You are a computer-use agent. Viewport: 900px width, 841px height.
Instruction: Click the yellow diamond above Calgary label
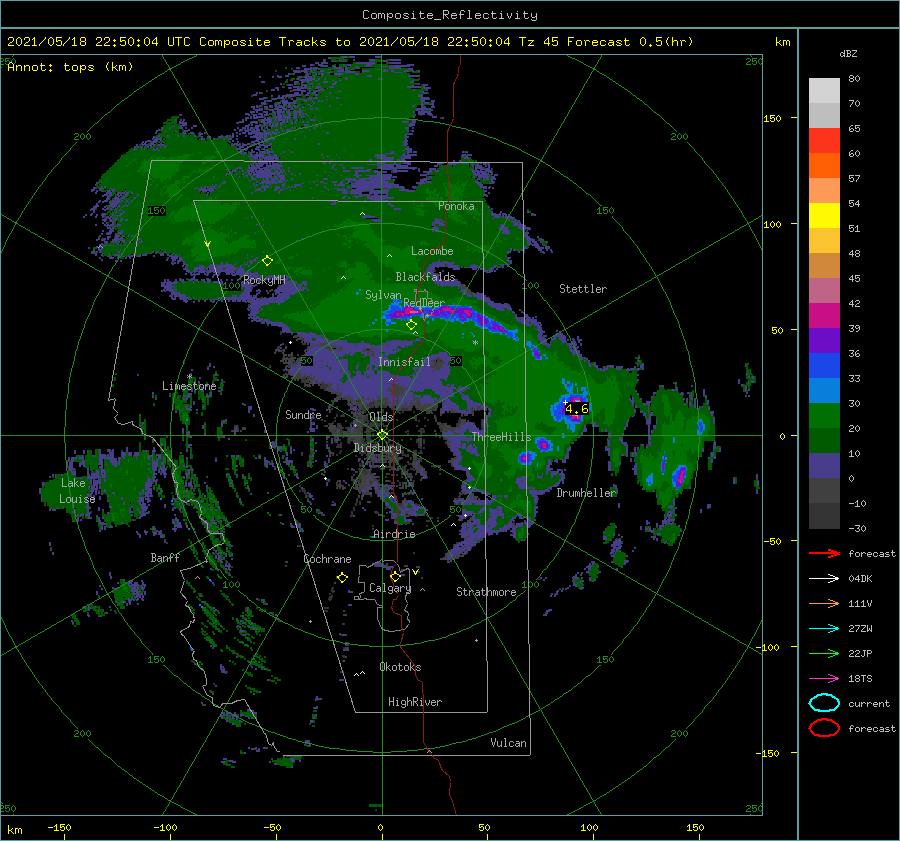395,576
